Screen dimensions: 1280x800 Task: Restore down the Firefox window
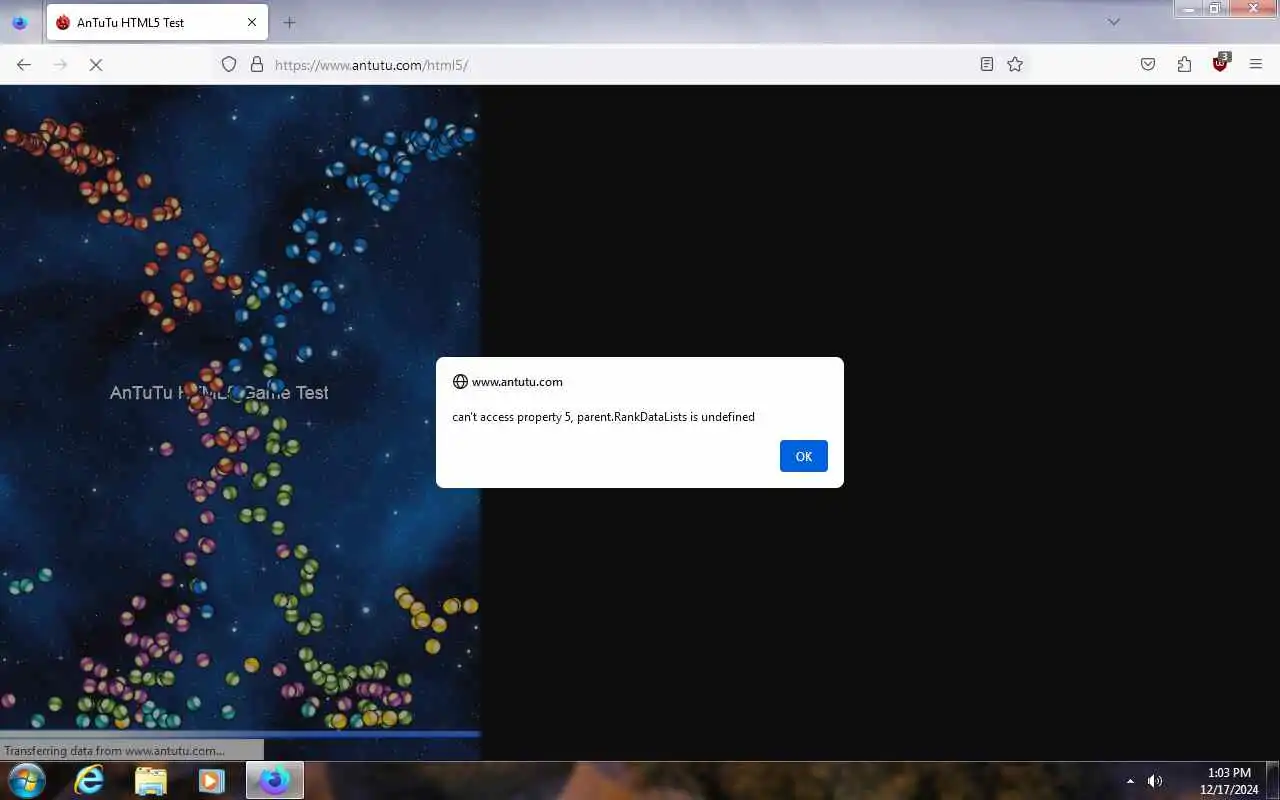1216,8
